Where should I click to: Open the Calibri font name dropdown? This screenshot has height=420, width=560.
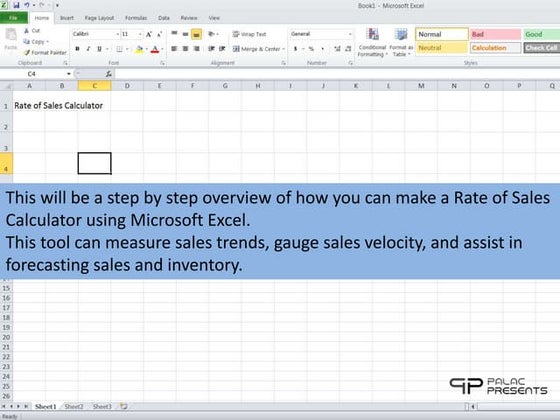point(118,34)
